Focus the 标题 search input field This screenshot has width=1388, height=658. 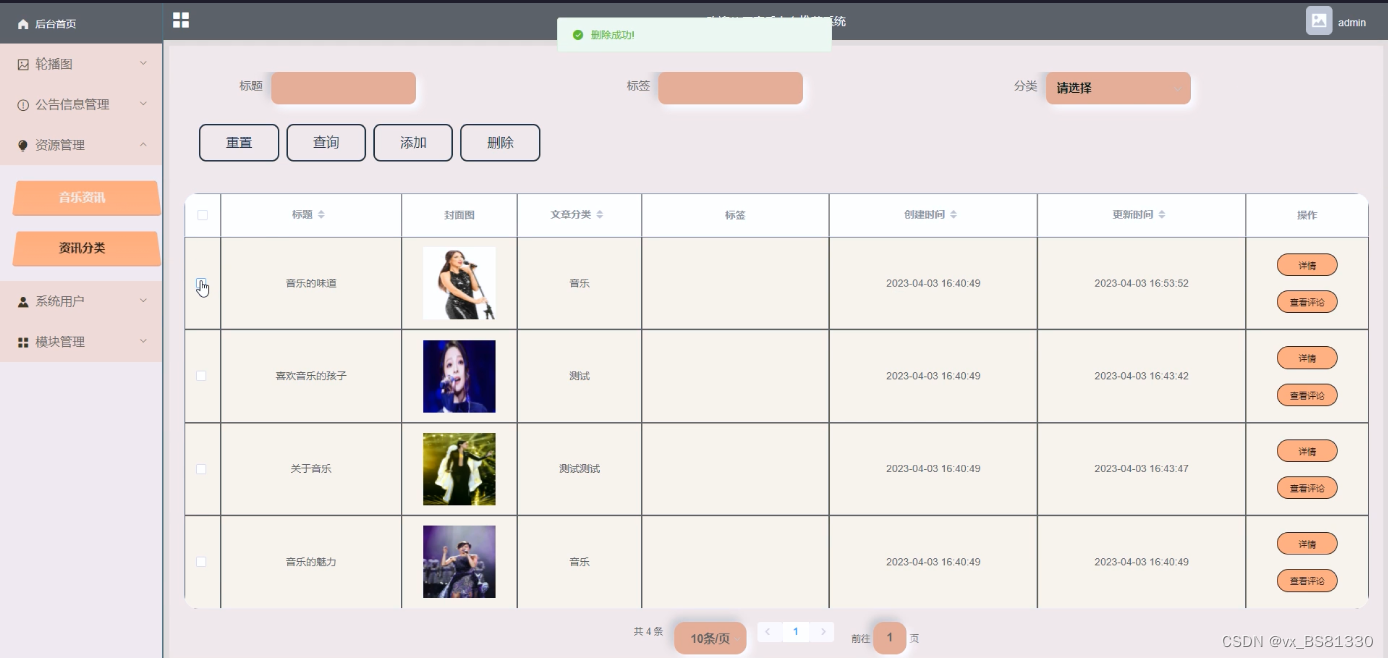(343, 88)
